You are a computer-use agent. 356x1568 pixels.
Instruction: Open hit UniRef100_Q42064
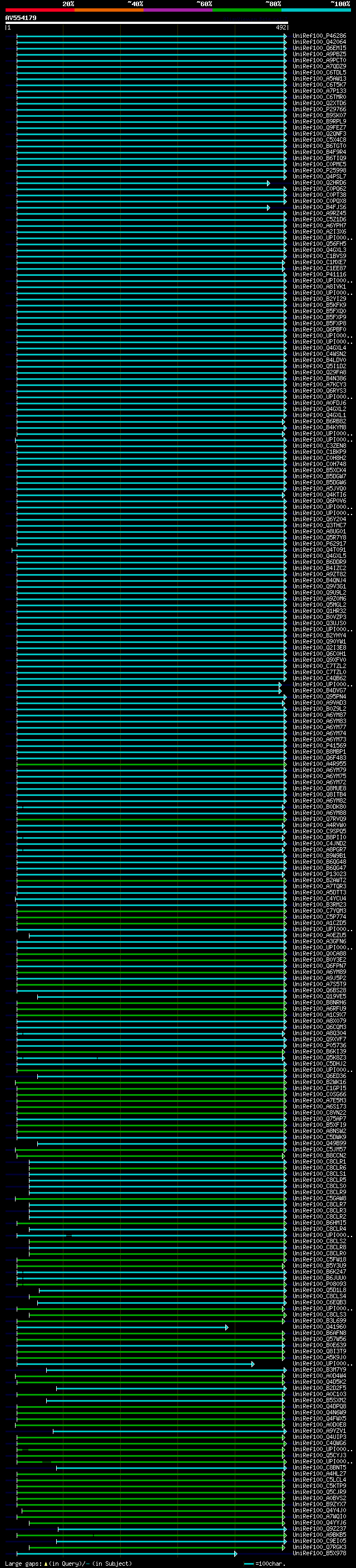[x=319, y=42]
